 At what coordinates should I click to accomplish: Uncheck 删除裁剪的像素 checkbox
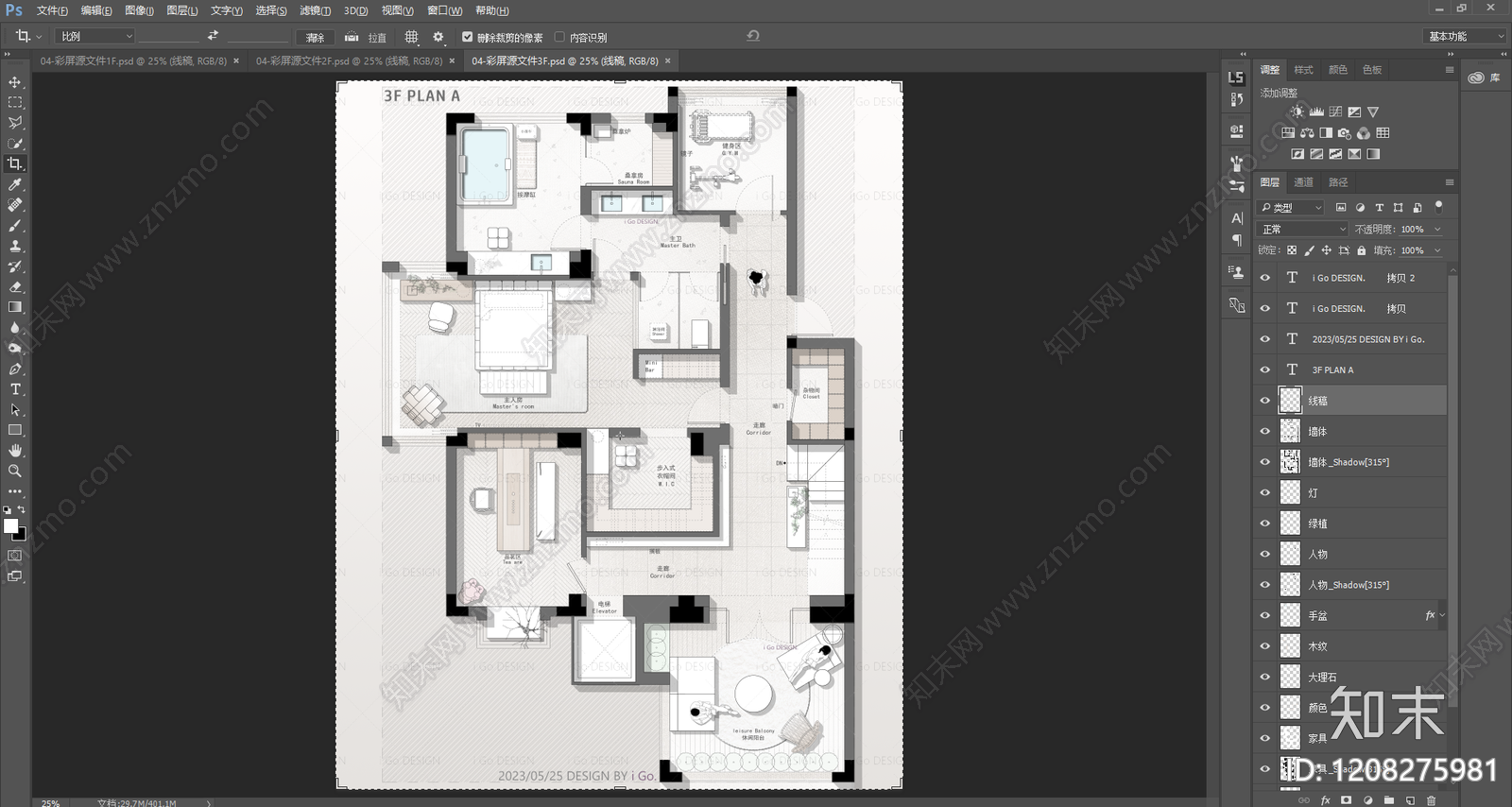coord(467,37)
